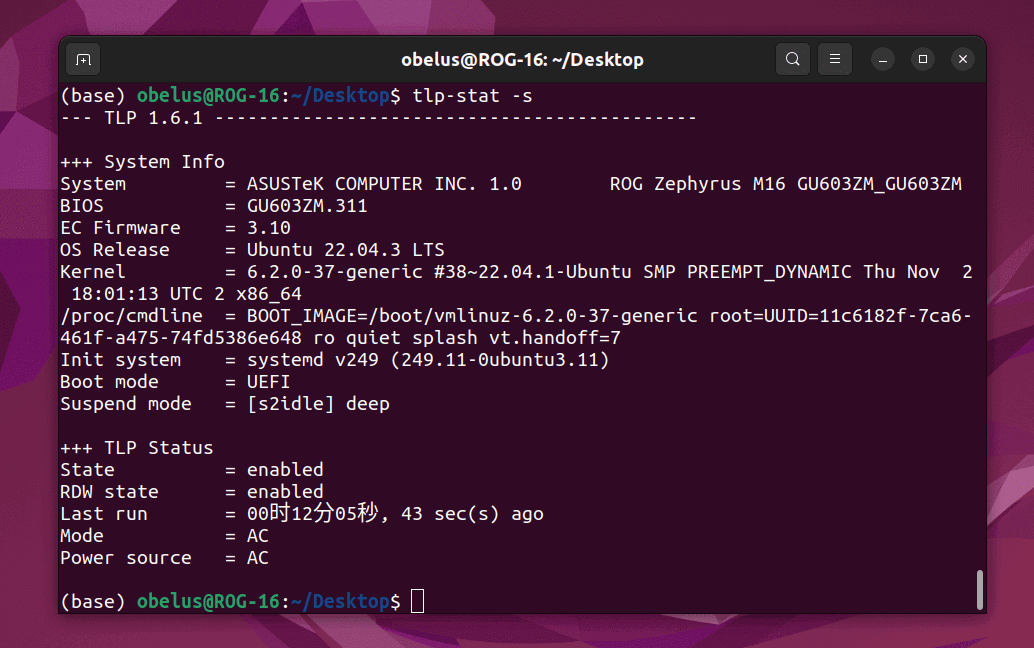
Task: Click the +++ TLP Status heading
Action: (137, 448)
